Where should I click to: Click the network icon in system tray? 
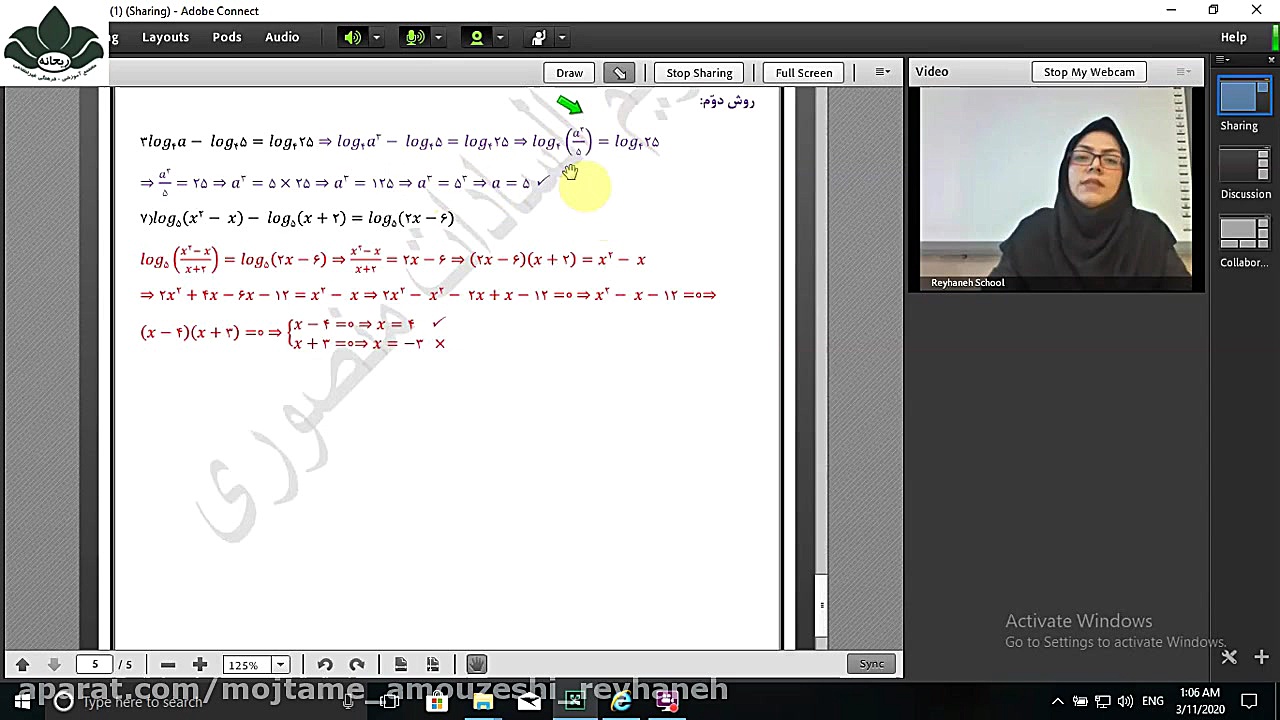point(1103,702)
